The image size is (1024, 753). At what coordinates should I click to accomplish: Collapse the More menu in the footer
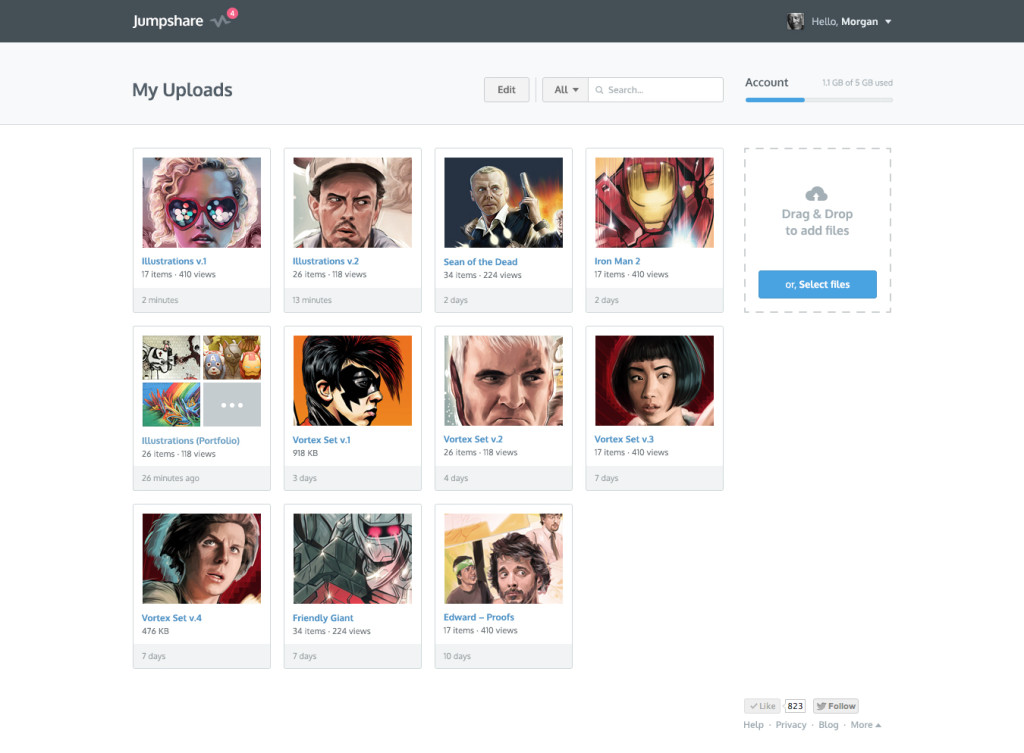(x=863, y=724)
